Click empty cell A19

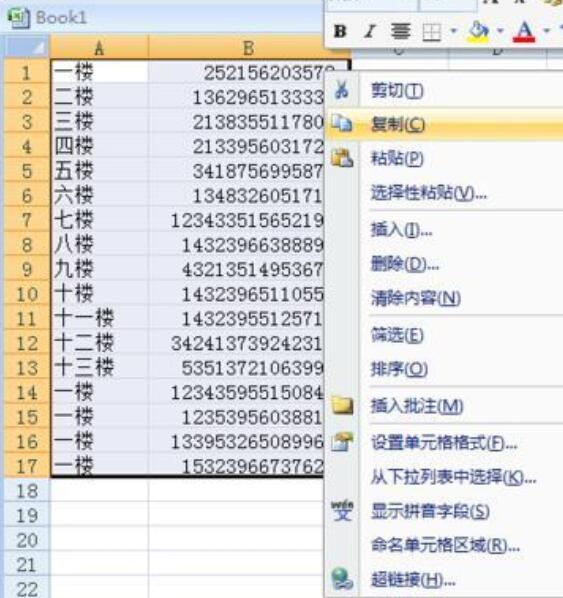click(x=99, y=515)
